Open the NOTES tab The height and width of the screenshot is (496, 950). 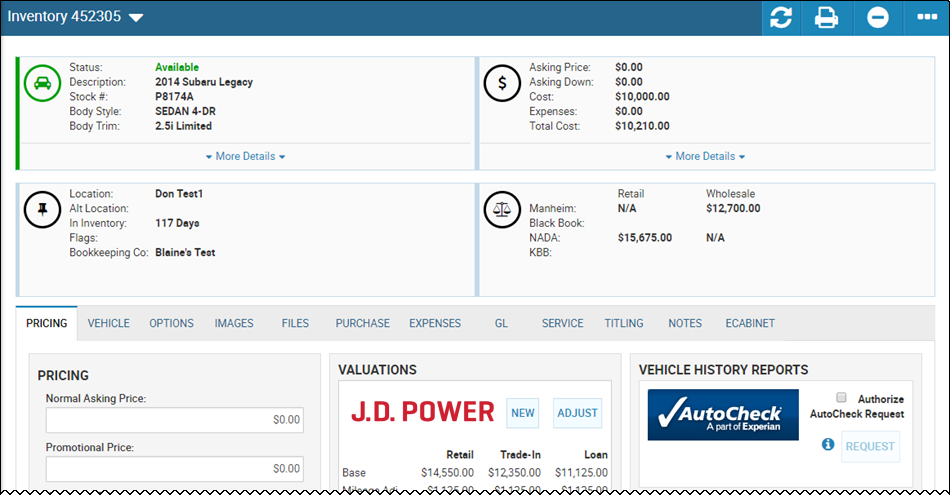[685, 323]
